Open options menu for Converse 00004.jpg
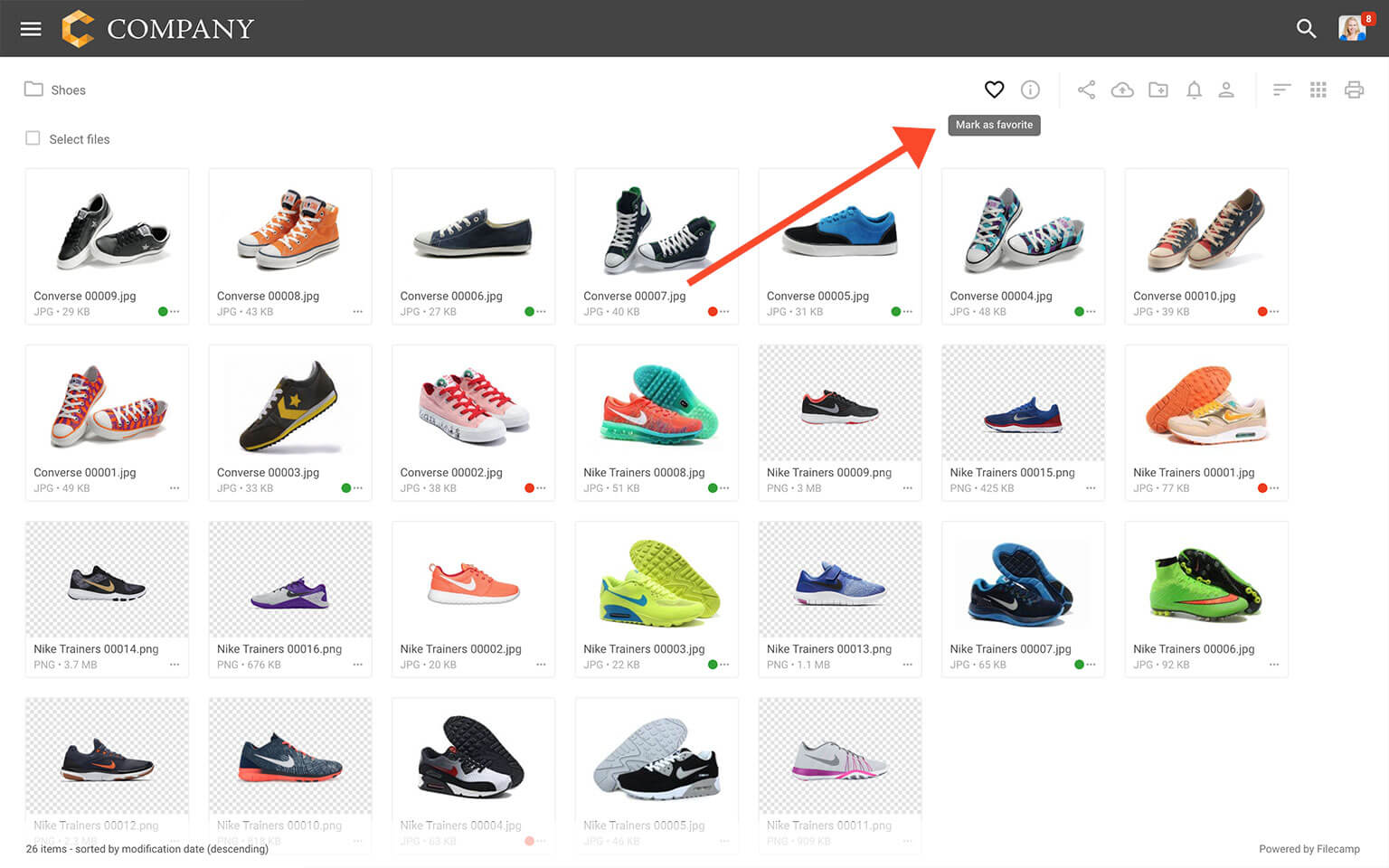Screen dimensions: 1389x868 [x=1091, y=312]
